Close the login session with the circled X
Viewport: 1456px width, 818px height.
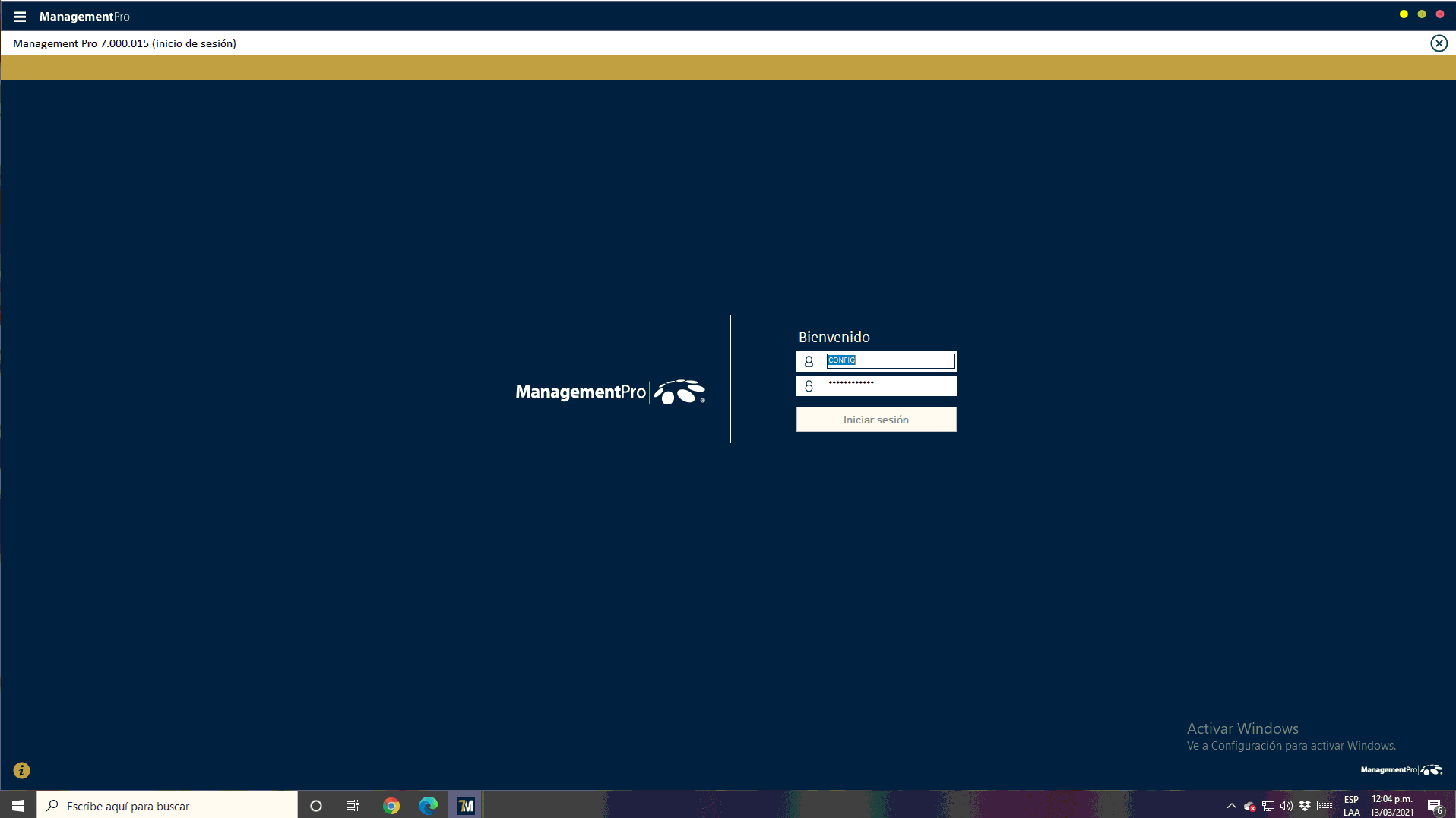click(x=1439, y=43)
